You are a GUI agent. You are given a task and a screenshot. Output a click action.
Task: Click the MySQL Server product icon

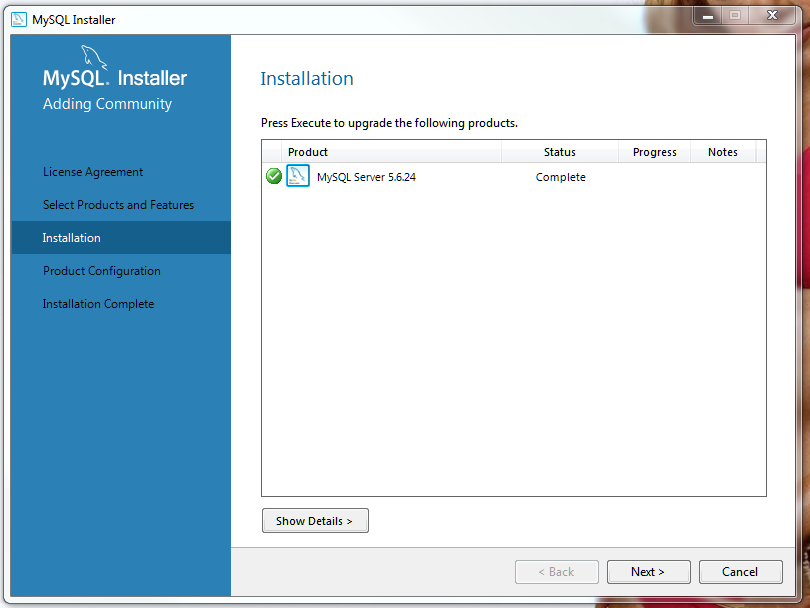[x=298, y=176]
